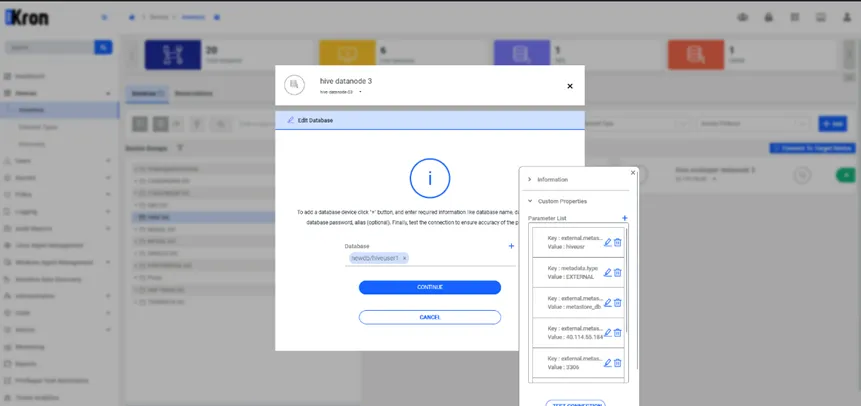Image resolution: width=861 pixels, height=406 pixels.
Task: Expand the Policy sidebar menu chevron
Action: 108,194
